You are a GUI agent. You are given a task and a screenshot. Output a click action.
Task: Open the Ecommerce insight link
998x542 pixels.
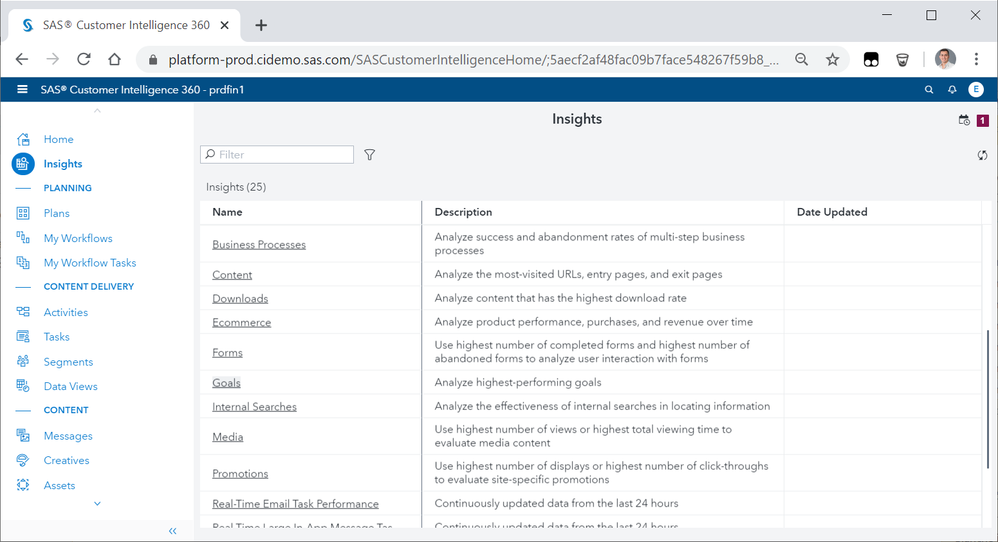coord(241,323)
